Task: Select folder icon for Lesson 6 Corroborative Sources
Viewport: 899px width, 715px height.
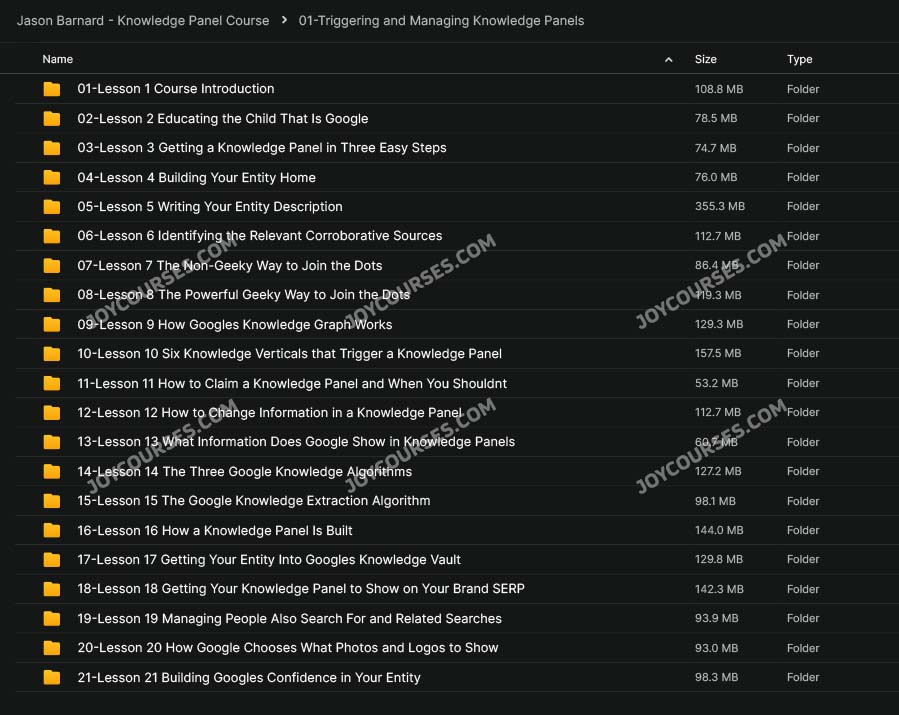Action: (52, 236)
